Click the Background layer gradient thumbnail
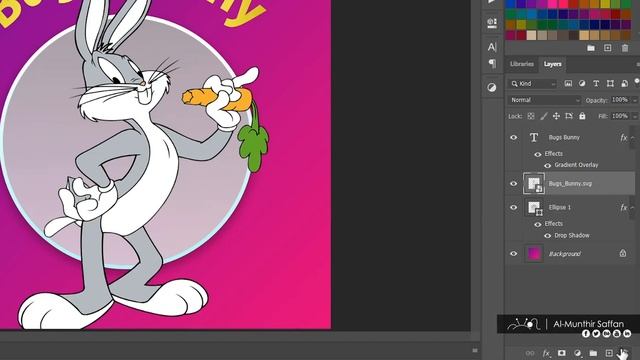This screenshot has width=640, height=360. click(534, 253)
